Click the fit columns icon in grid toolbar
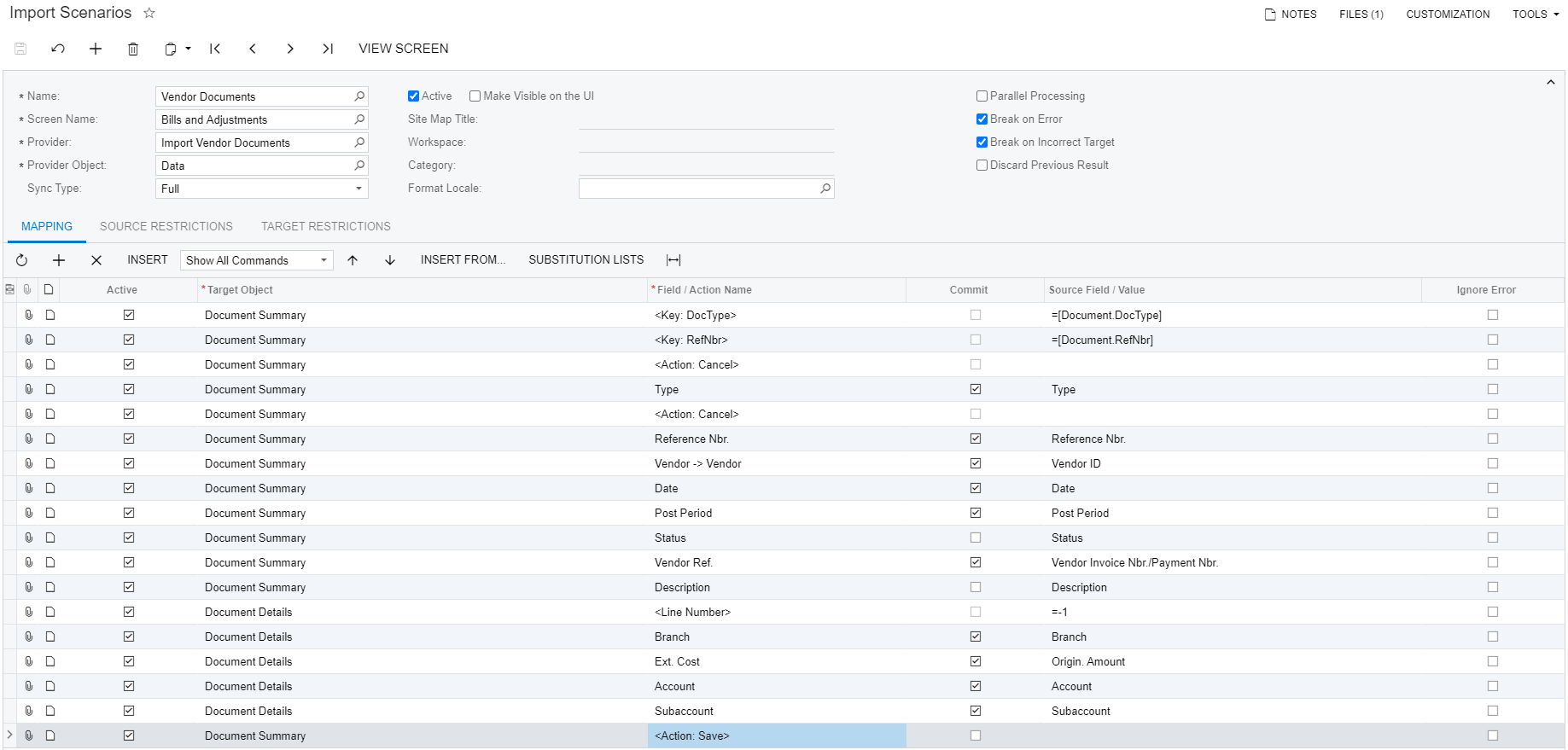Screen dimensions: 1568x750 coord(673,260)
